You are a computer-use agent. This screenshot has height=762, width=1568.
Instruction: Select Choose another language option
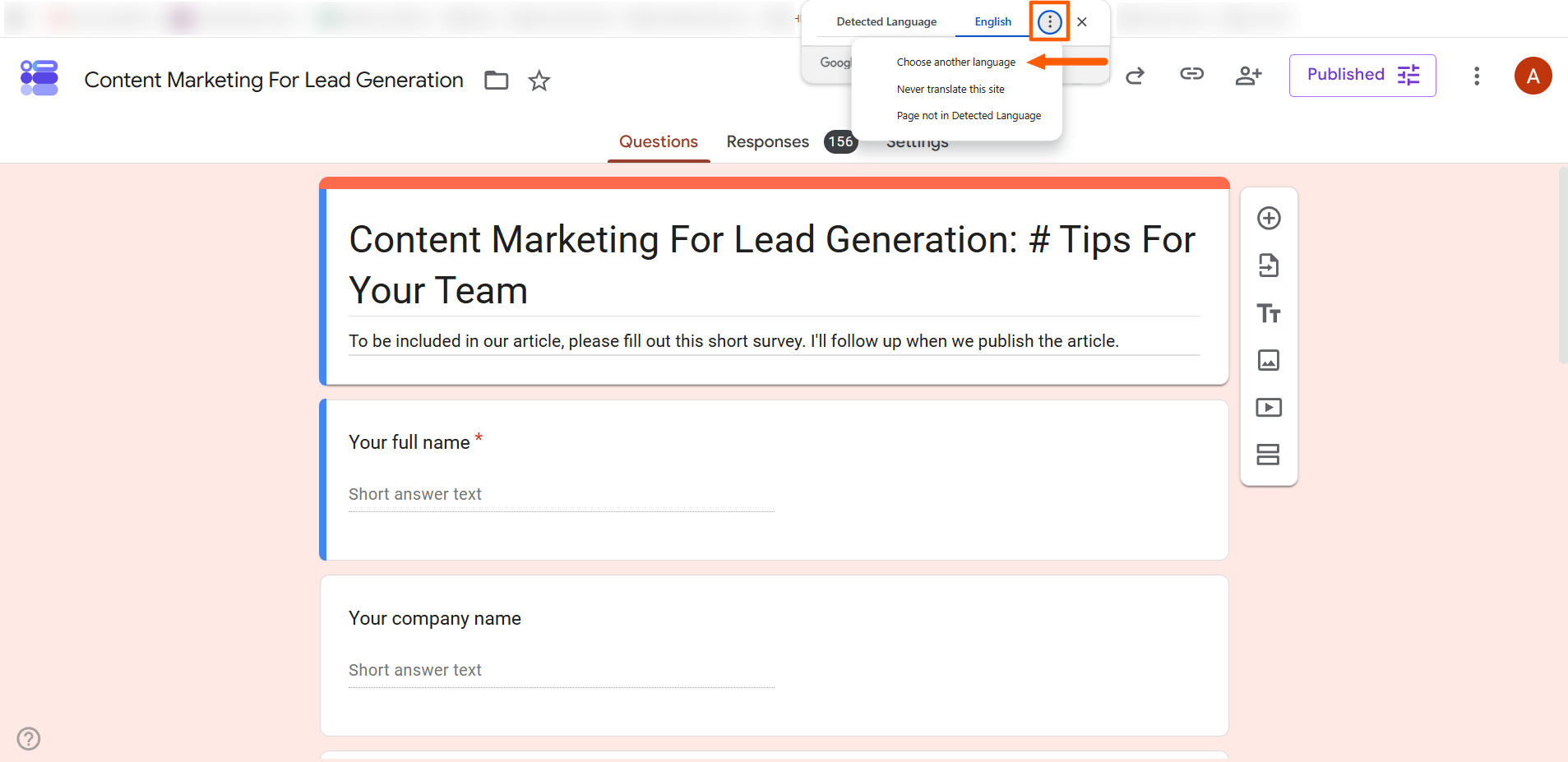(x=956, y=62)
